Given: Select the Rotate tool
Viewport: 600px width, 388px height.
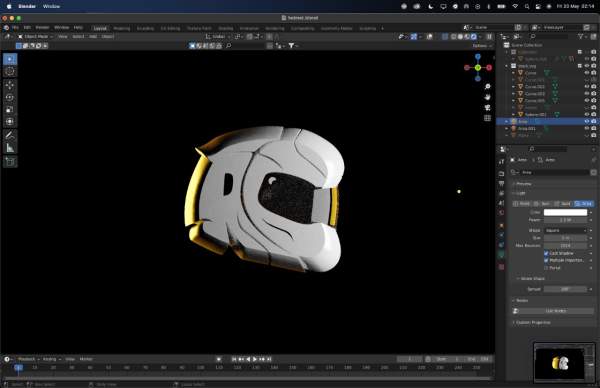Looking at the screenshot, I should [x=10, y=97].
